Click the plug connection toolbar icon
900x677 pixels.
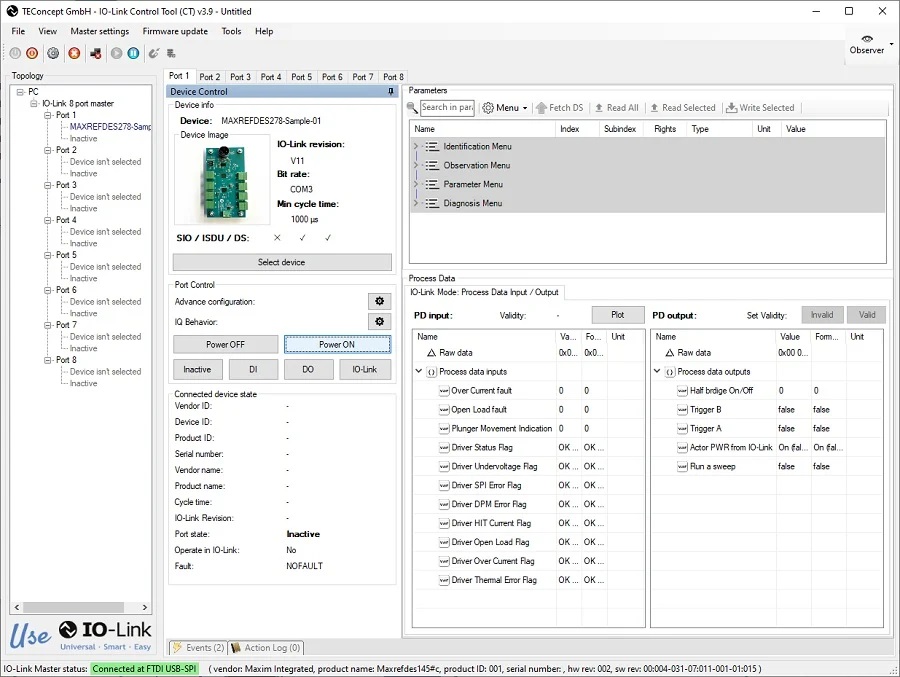[154, 53]
